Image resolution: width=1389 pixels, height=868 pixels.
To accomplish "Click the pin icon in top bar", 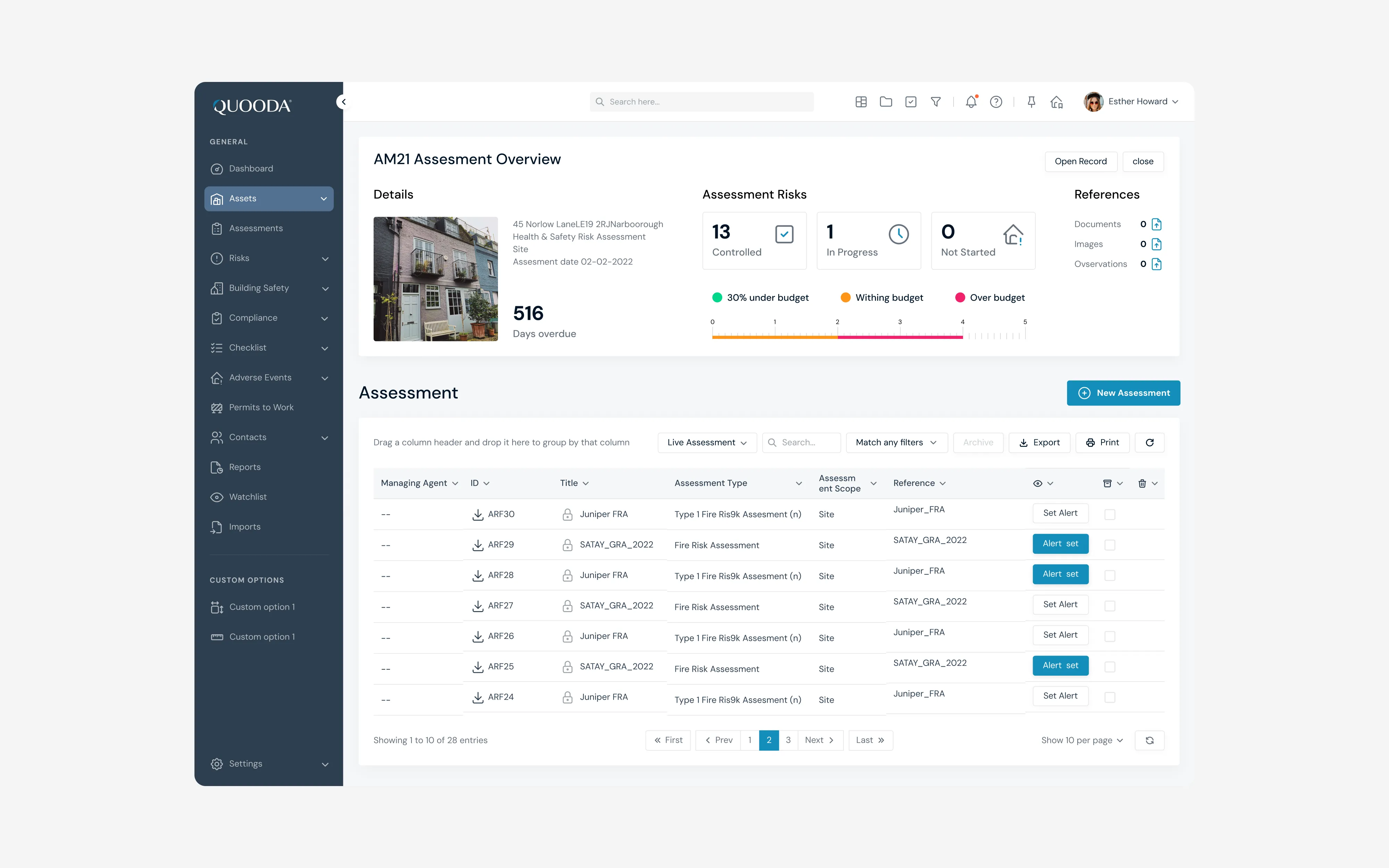I will [1031, 102].
